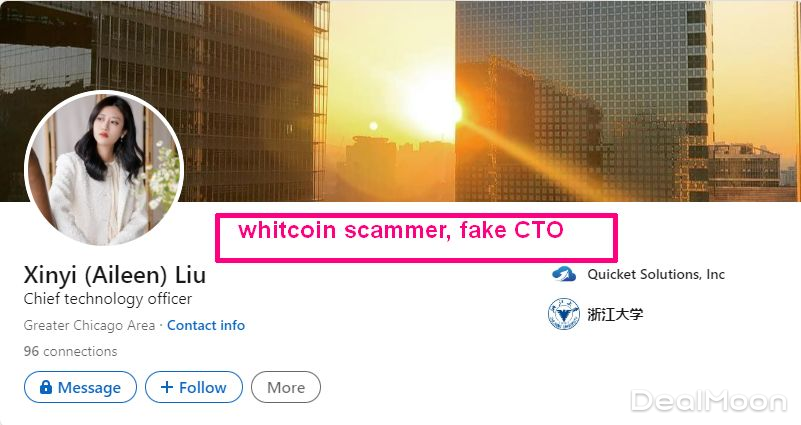The width and height of the screenshot is (801, 425).
Task: Click the circular profile photo
Action: (x=104, y=169)
